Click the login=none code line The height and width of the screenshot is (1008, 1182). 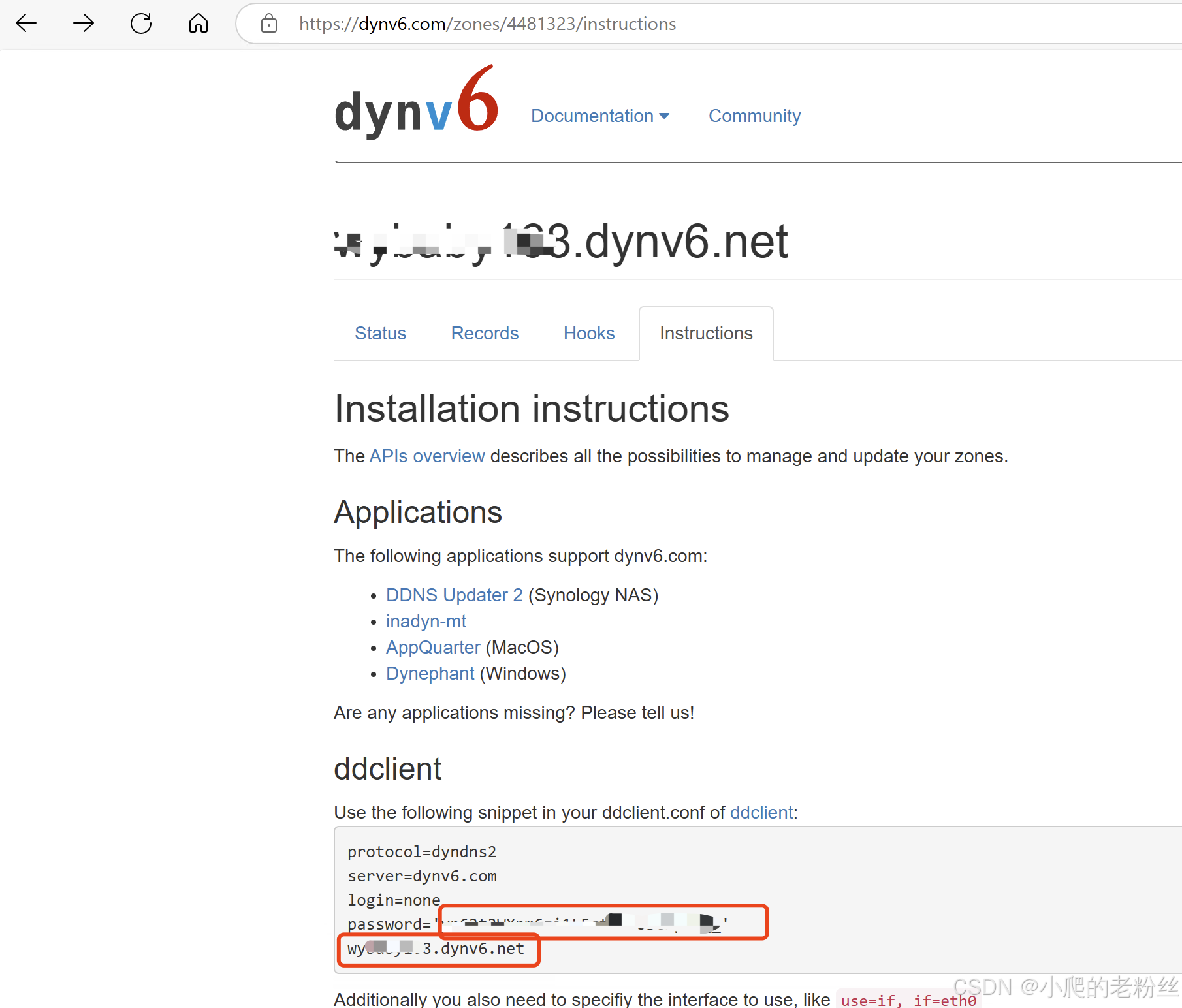[394, 900]
